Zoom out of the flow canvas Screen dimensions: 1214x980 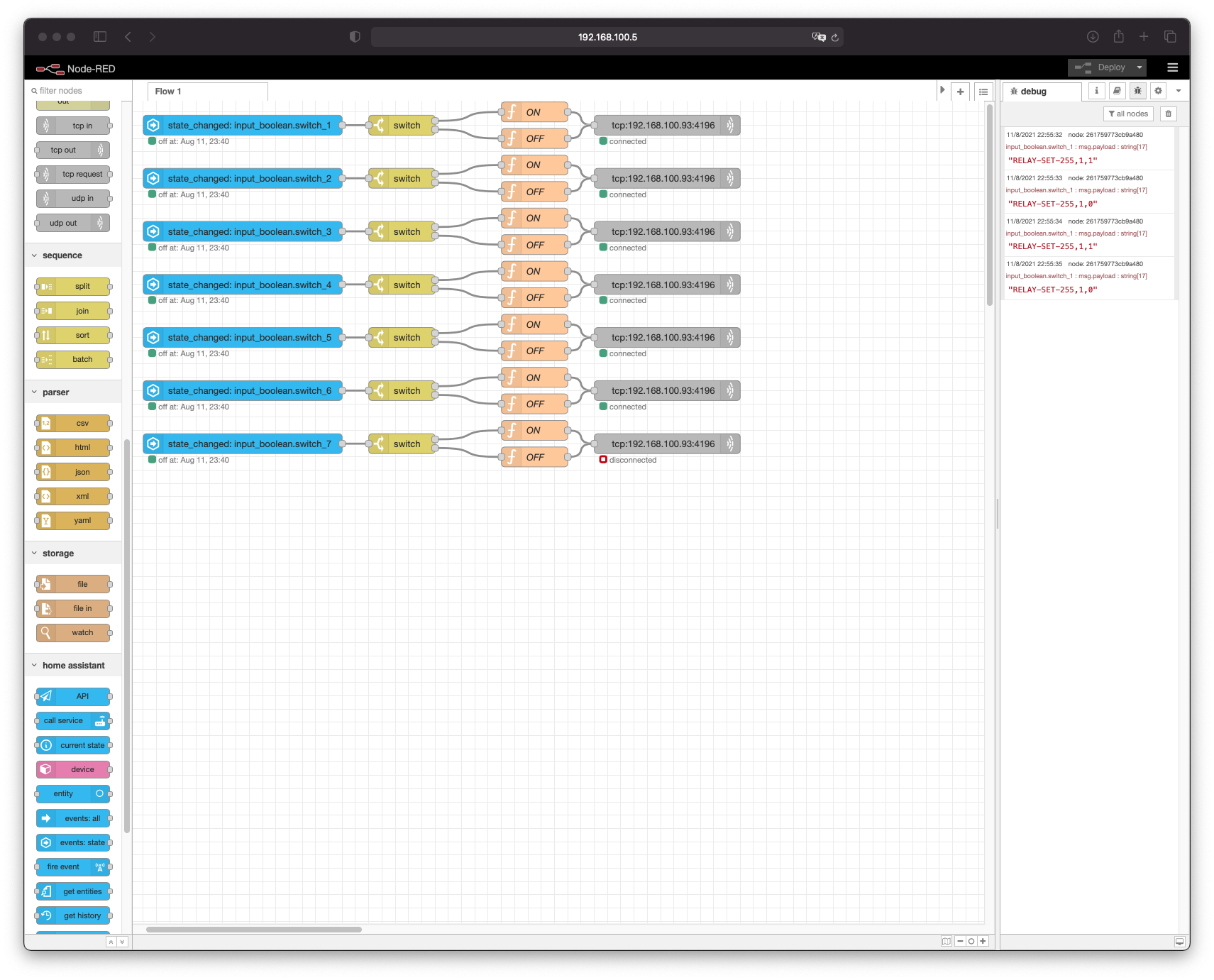[x=960, y=941]
